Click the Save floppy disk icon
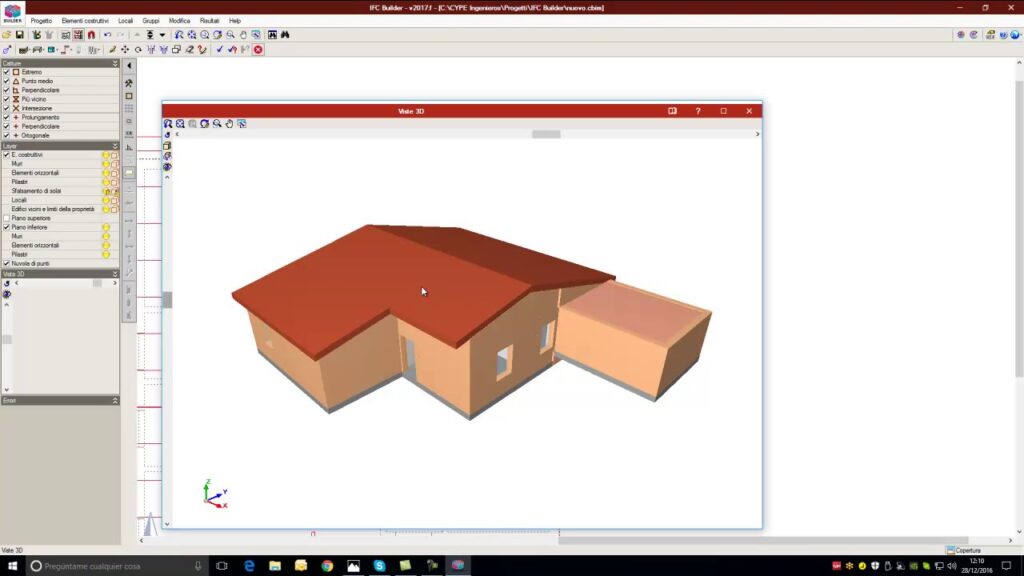This screenshot has height=576, width=1024. click(19, 35)
